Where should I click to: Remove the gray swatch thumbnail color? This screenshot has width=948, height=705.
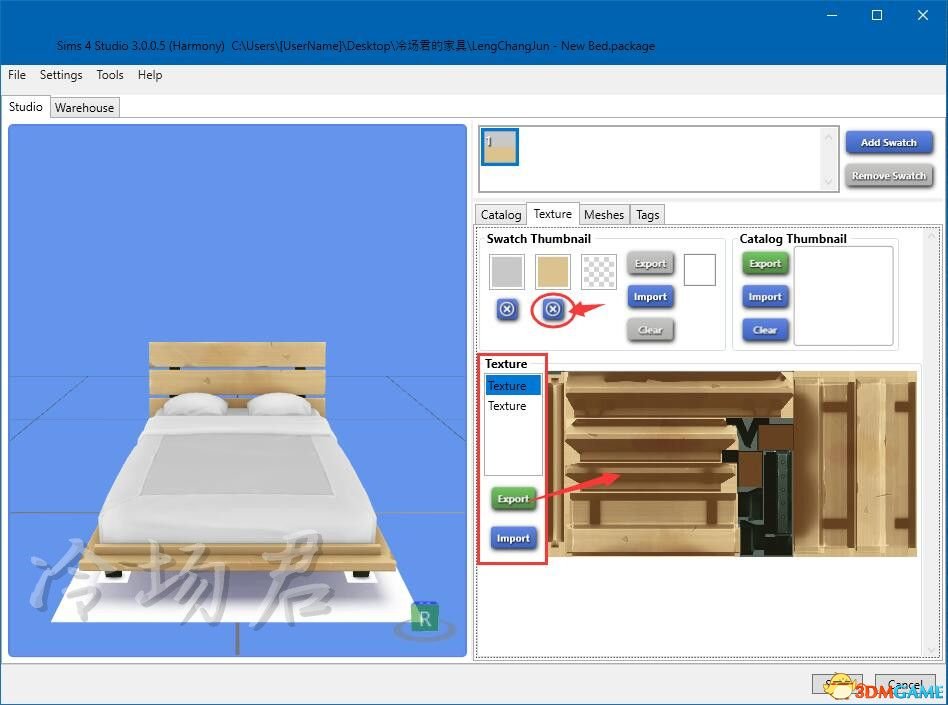tap(507, 310)
